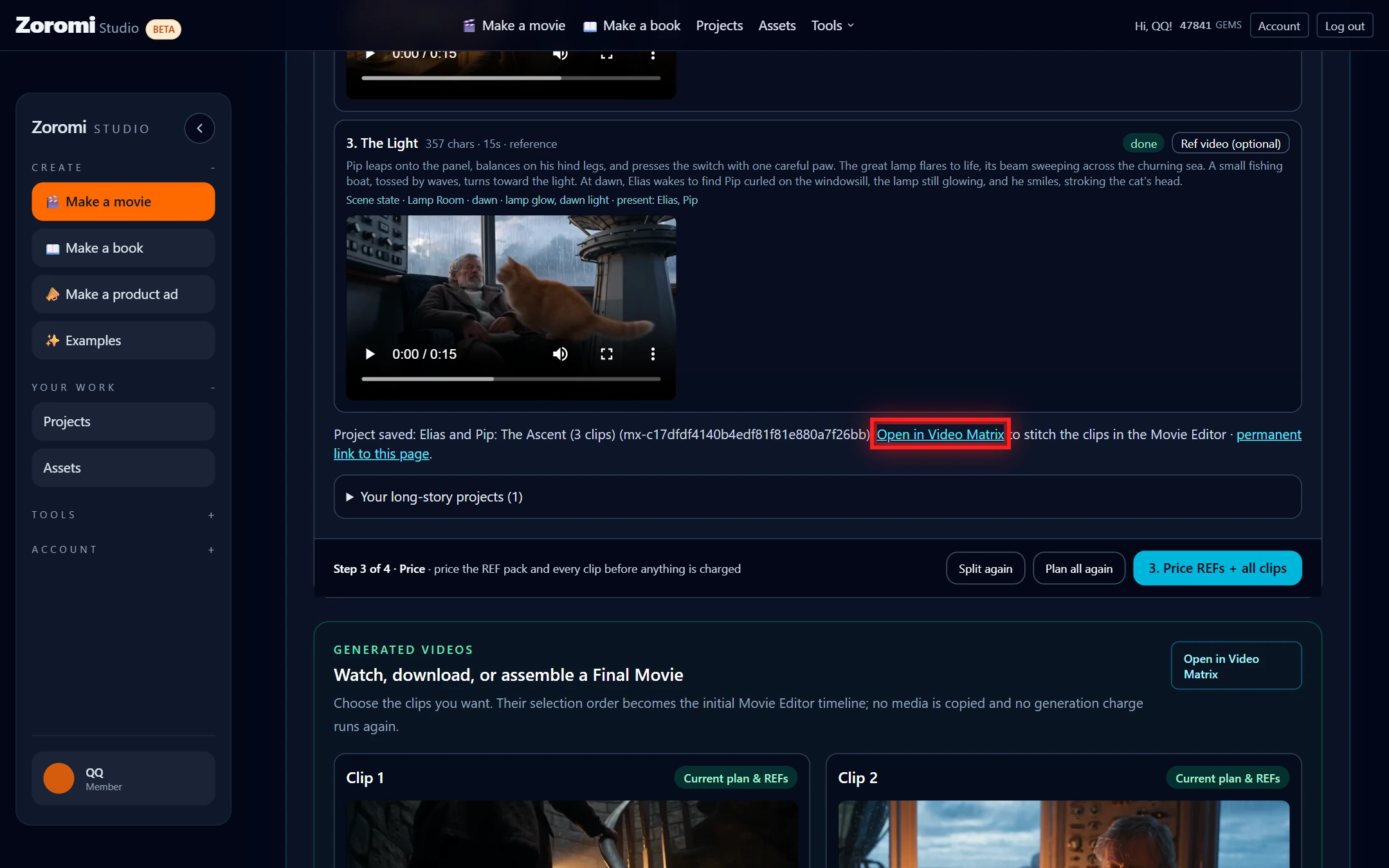Screen dimensions: 1389x868
Task: Click Price REFs + all clips button
Action: pyautogui.click(x=1217, y=568)
